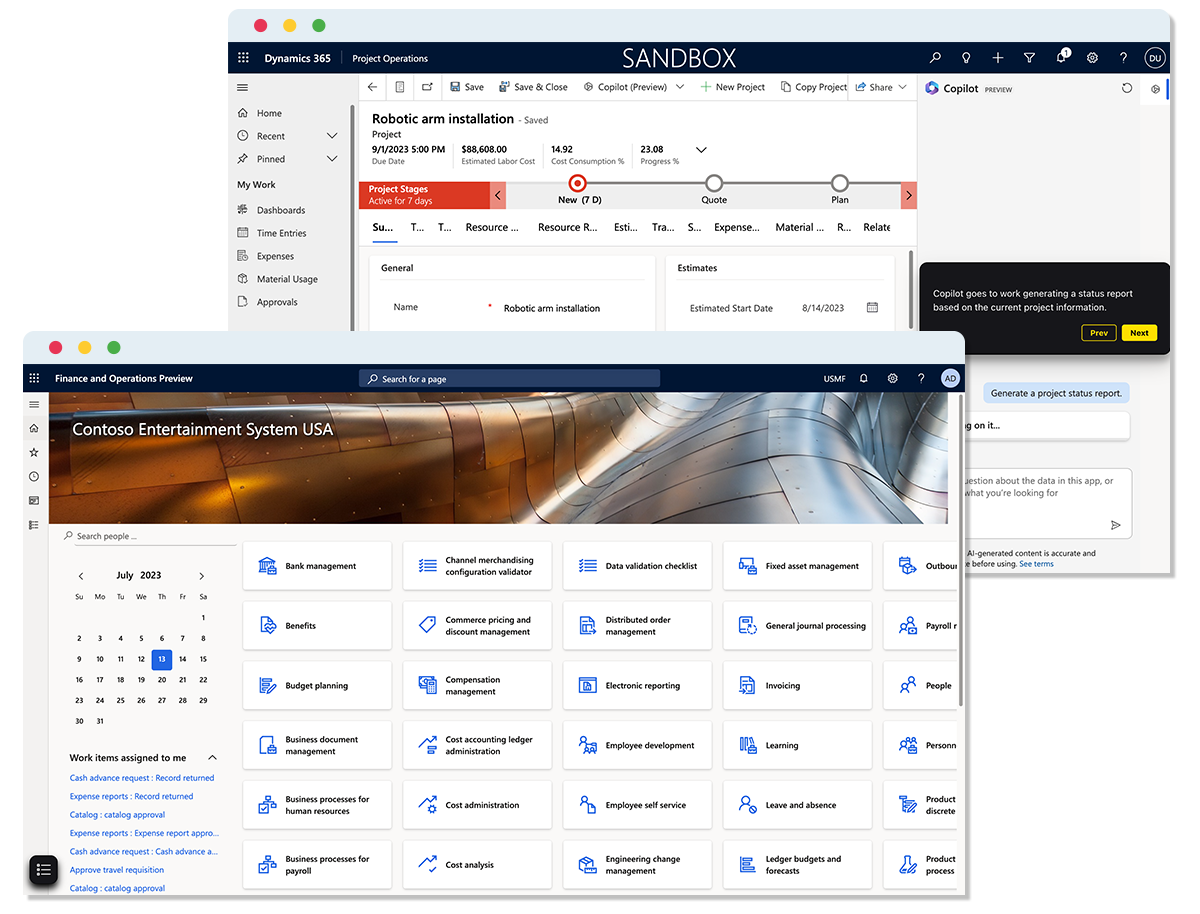The height and width of the screenshot is (914, 1200).
Task: Switch to the Expense... tab
Action: (737, 228)
